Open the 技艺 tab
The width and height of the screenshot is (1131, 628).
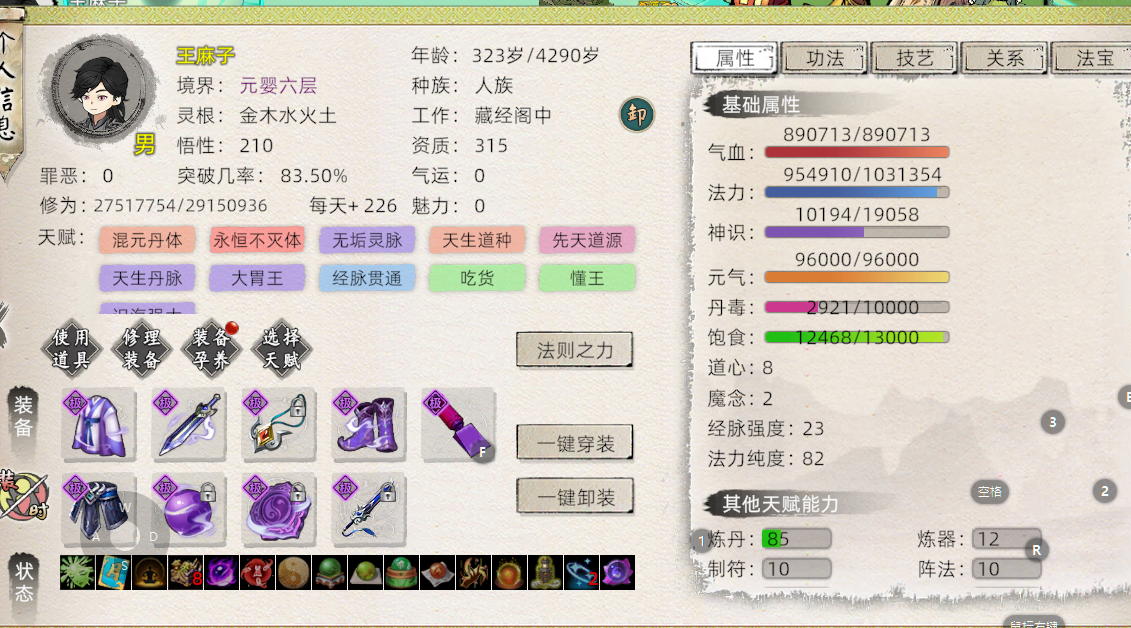click(915, 58)
